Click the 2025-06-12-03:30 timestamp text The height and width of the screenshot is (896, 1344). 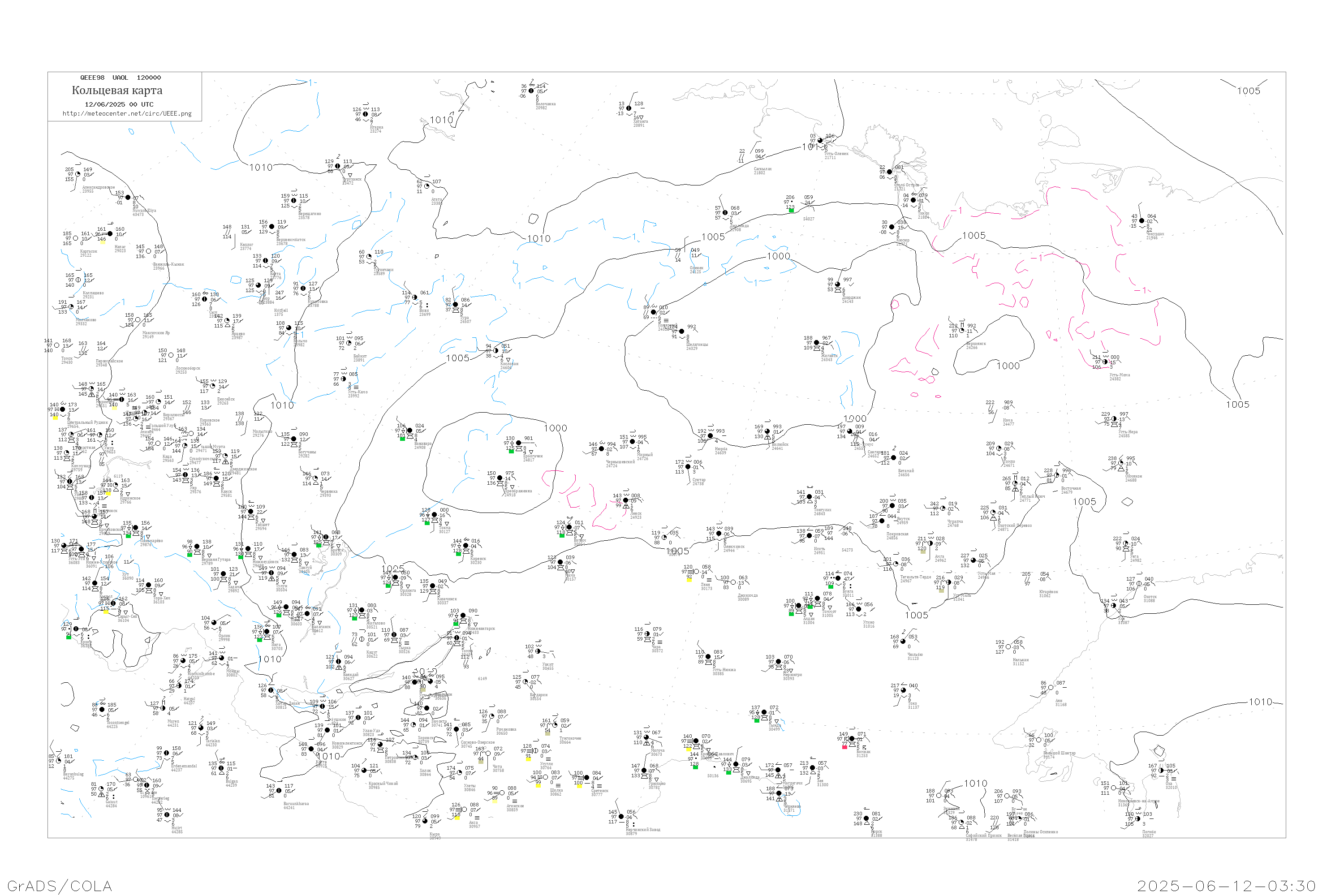coord(1226,886)
